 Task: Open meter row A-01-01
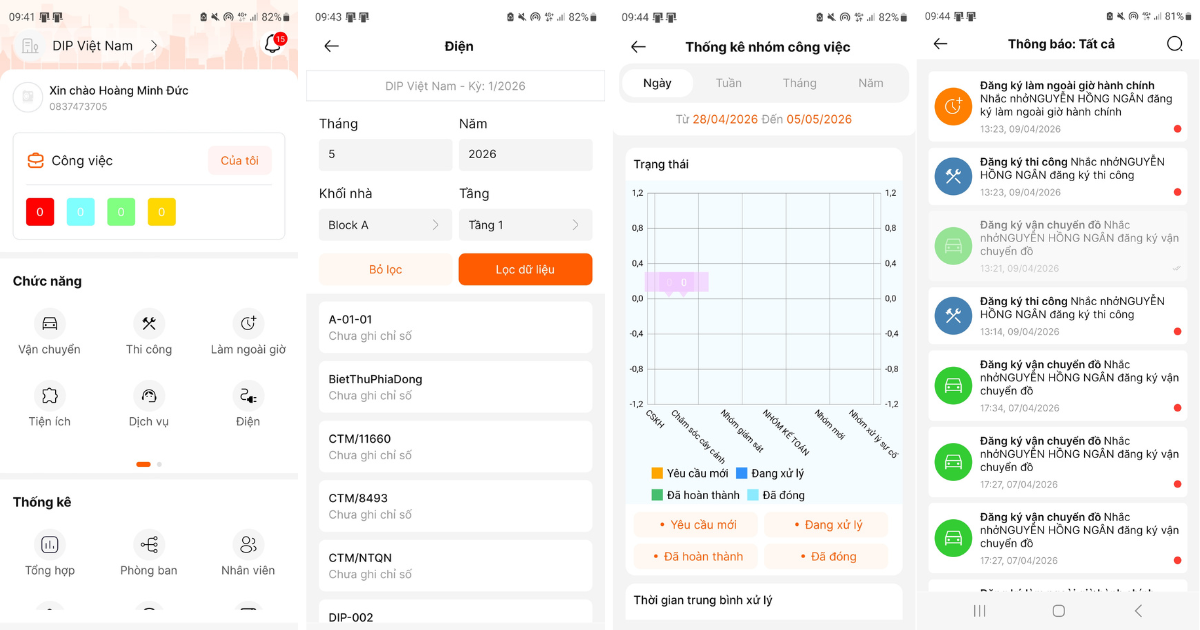[x=455, y=327]
